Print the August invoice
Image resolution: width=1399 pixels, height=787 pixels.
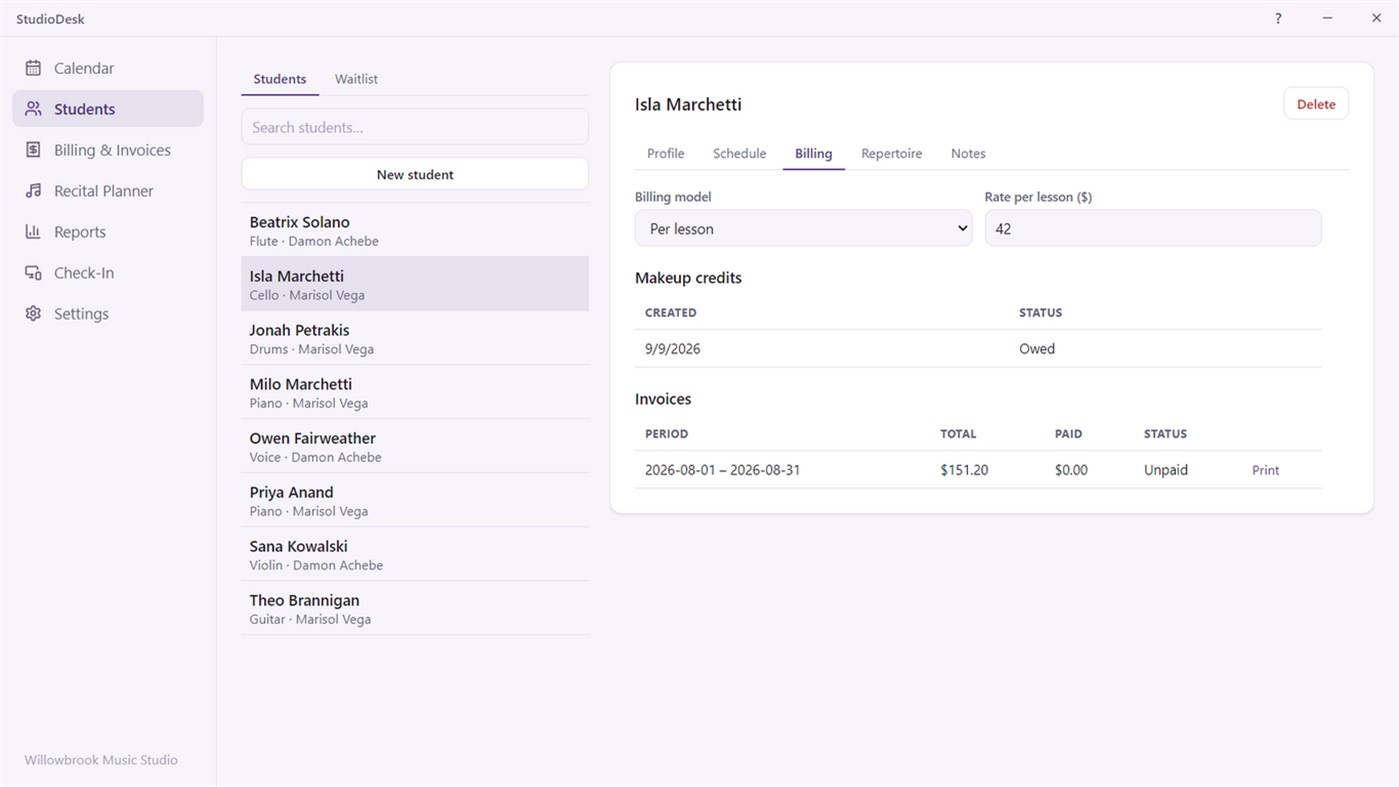(x=1265, y=470)
